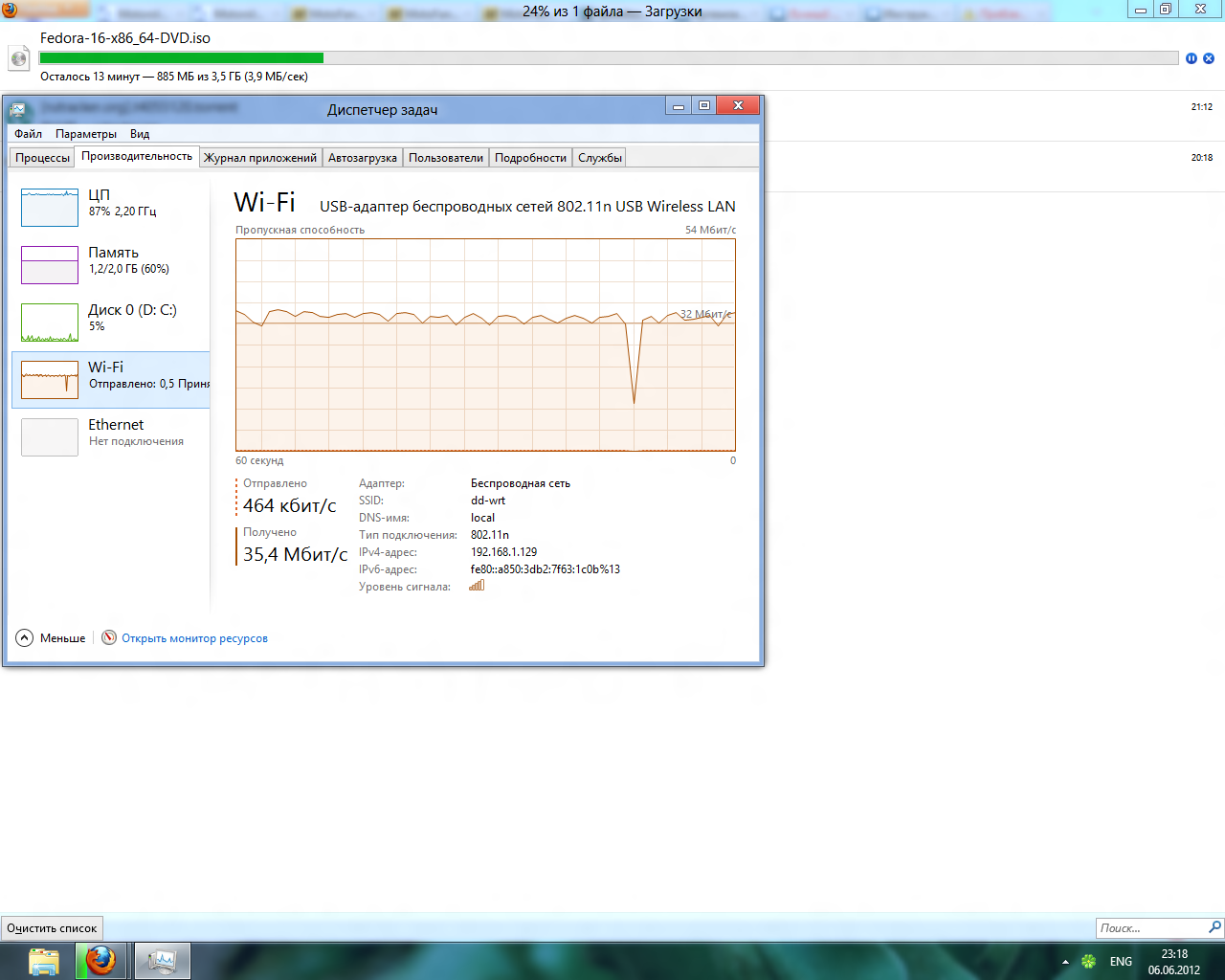Open the Параметры menu
Viewport: 1225px width, 980px height.
coord(86,134)
